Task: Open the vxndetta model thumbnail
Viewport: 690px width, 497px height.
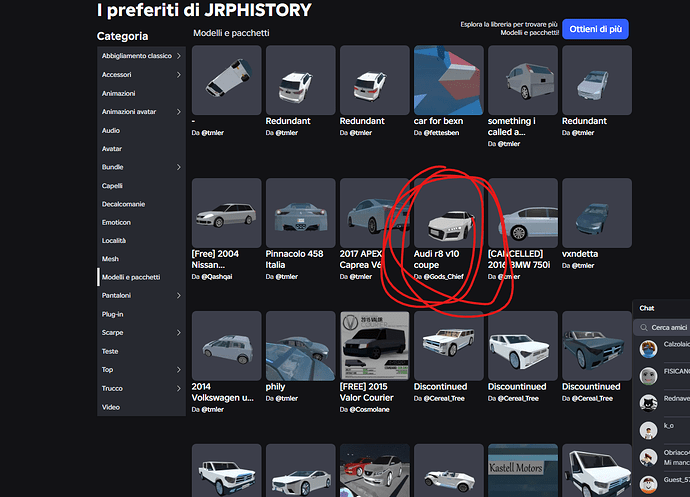Action: 597,213
